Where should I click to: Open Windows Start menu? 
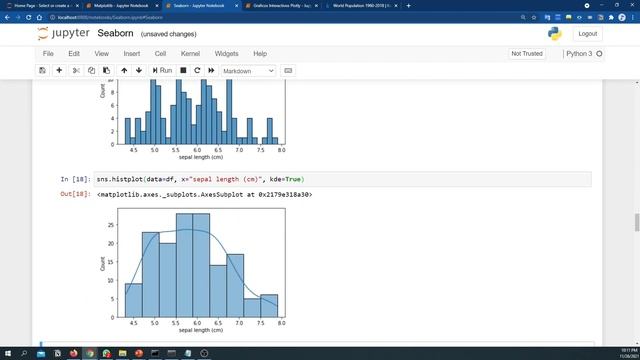click(8, 353)
